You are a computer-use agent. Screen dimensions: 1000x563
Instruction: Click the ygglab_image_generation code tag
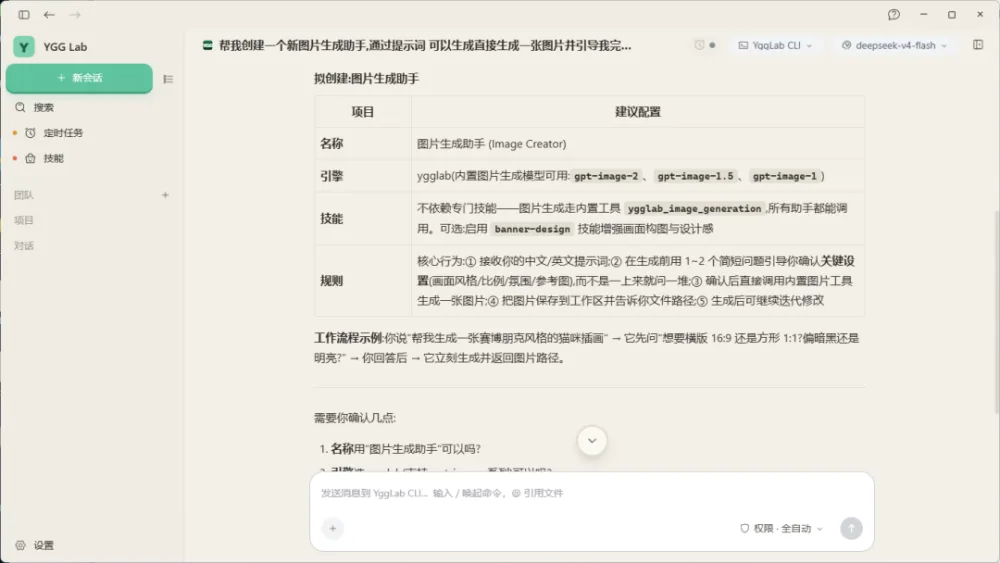pyautogui.click(x=695, y=208)
